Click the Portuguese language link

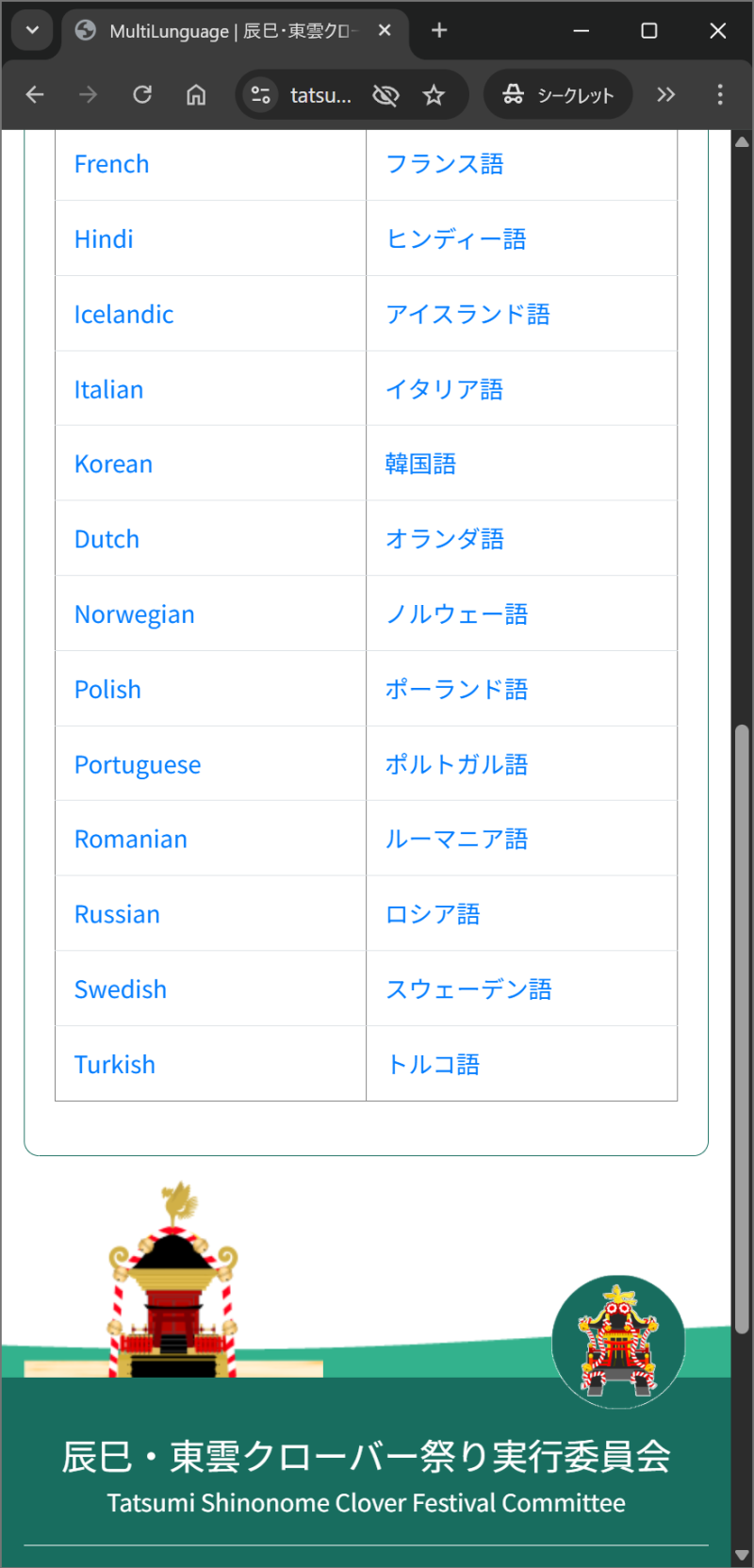[138, 764]
